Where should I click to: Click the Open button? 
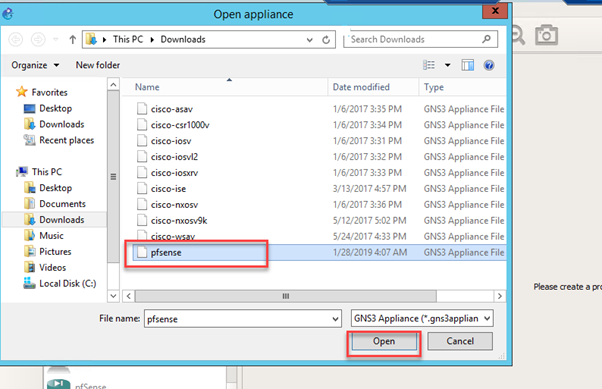(384, 341)
